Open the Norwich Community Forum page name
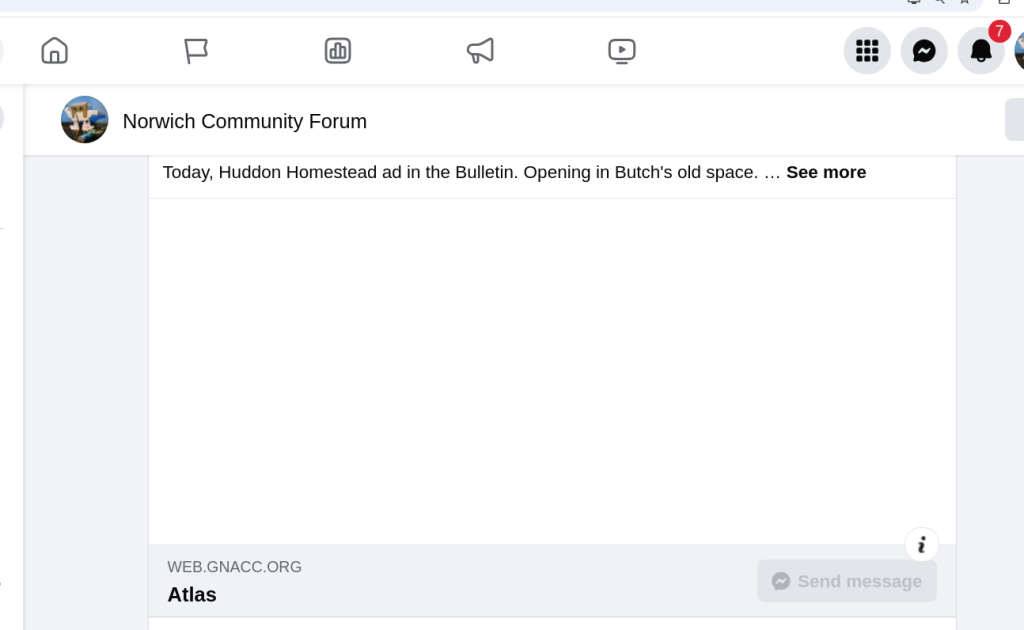The width and height of the screenshot is (1024, 630). point(244,121)
